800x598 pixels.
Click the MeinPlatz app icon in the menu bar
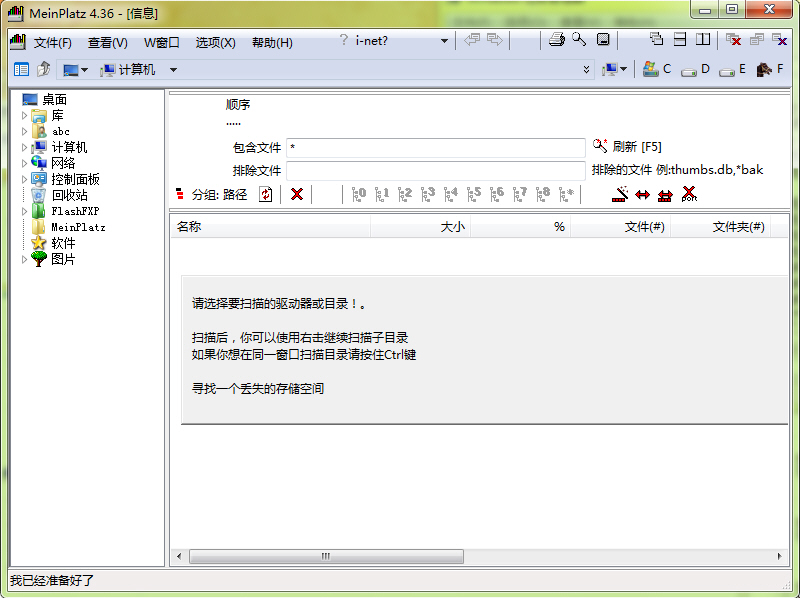(18, 42)
